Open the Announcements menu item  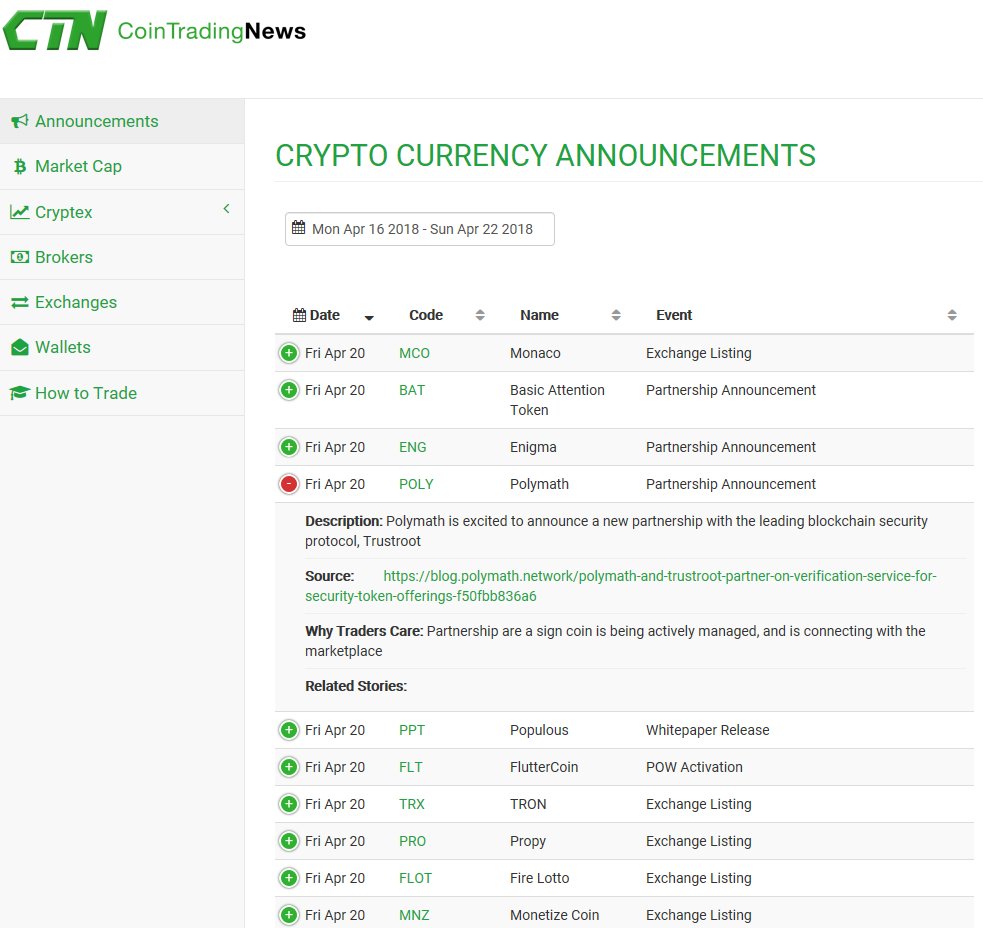(x=122, y=121)
